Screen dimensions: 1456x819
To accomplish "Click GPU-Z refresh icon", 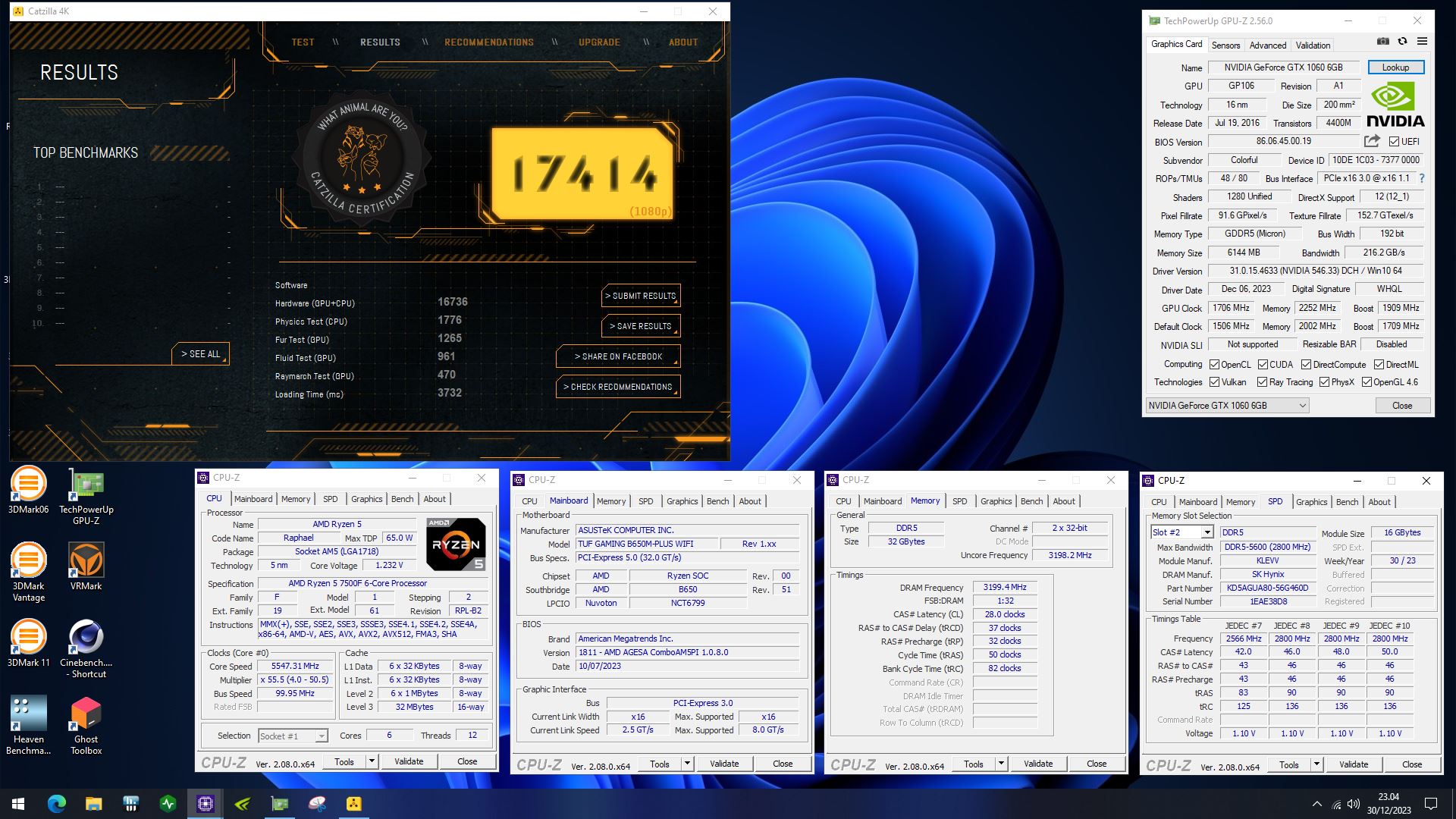I will point(1402,42).
